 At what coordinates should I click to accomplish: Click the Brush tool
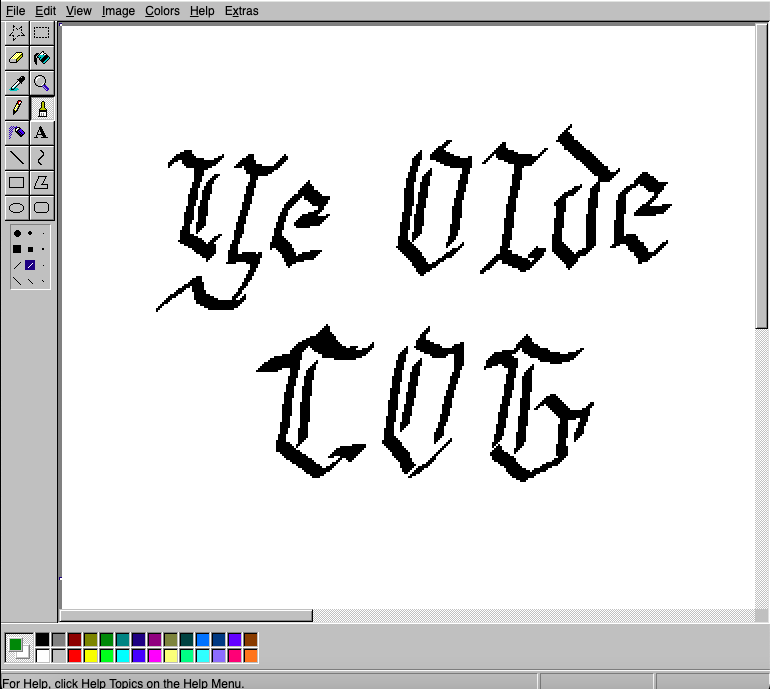[x=42, y=108]
